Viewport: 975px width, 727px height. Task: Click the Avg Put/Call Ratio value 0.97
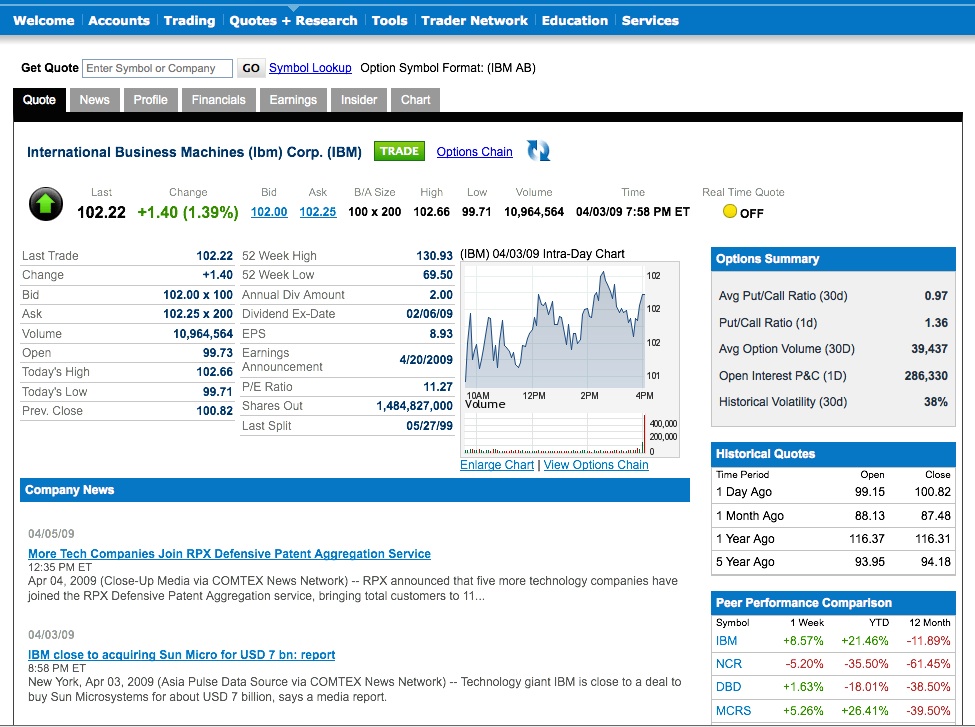(x=936, y=296)
